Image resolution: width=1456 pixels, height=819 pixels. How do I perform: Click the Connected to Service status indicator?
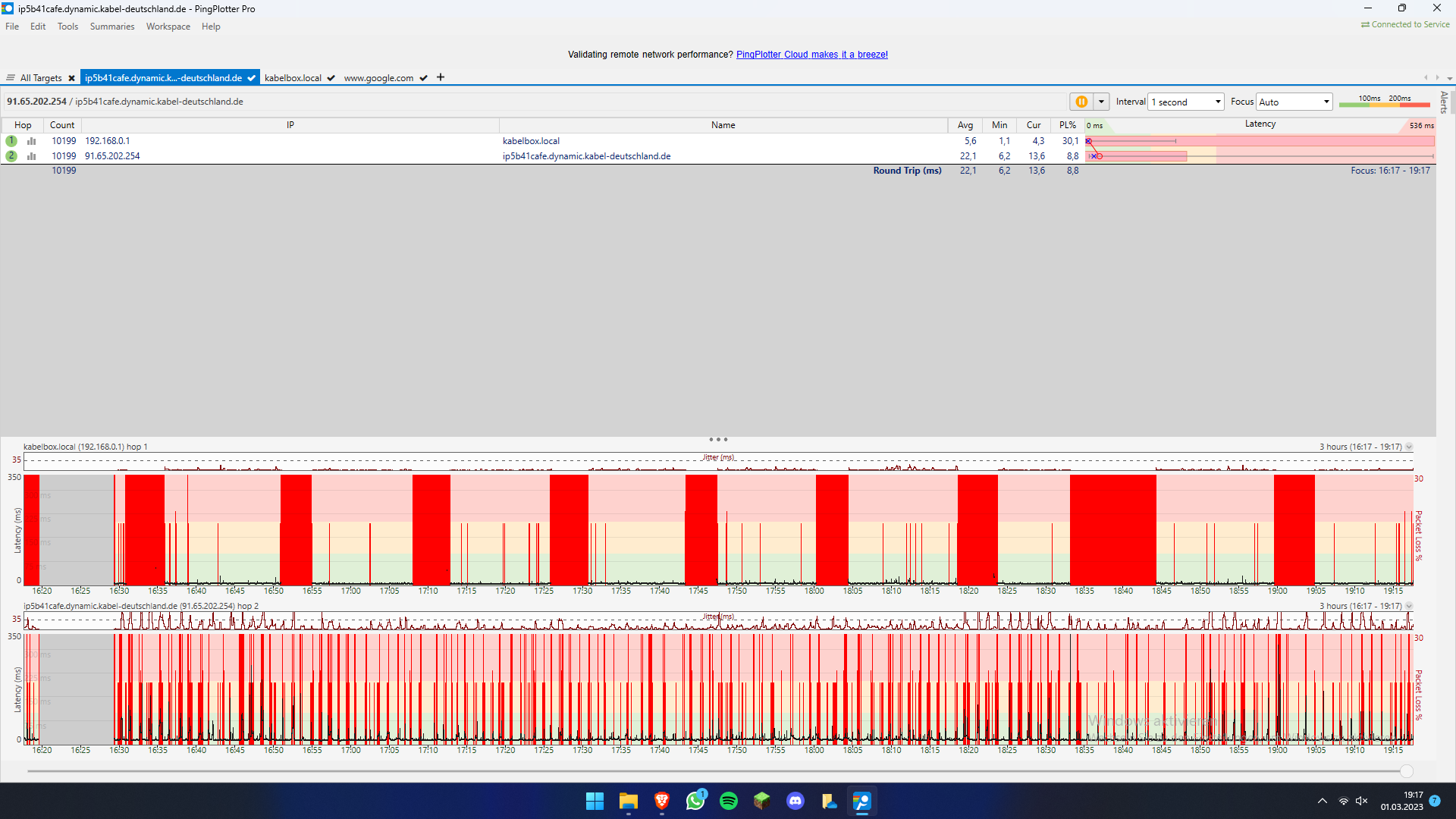(1404, 24)
